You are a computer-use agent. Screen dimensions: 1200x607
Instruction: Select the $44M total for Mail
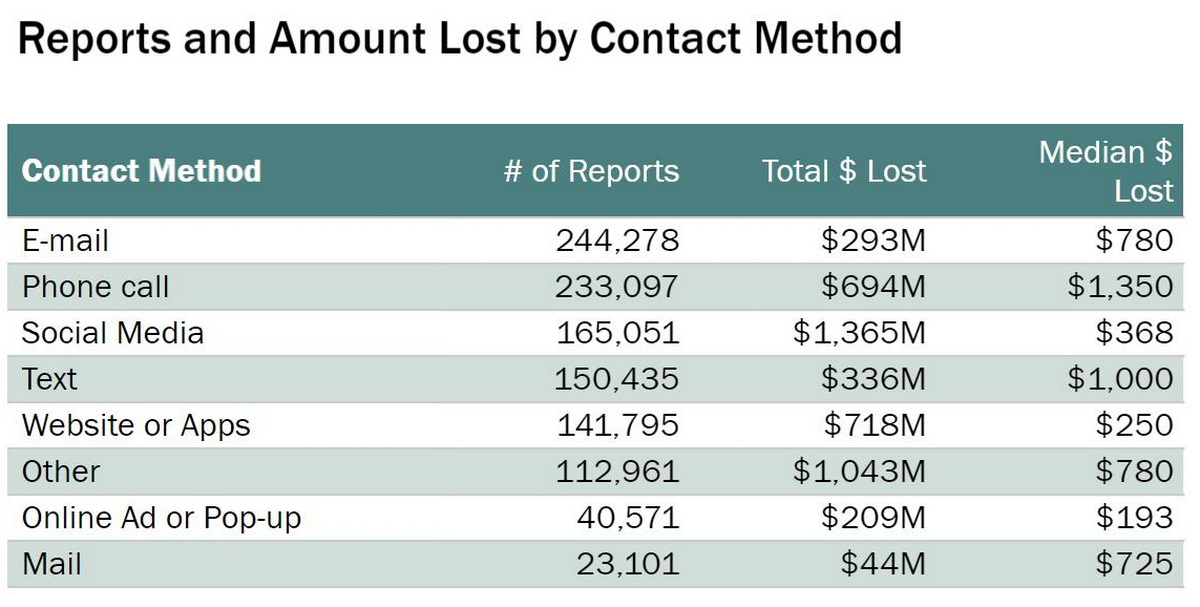coord(882,564)
